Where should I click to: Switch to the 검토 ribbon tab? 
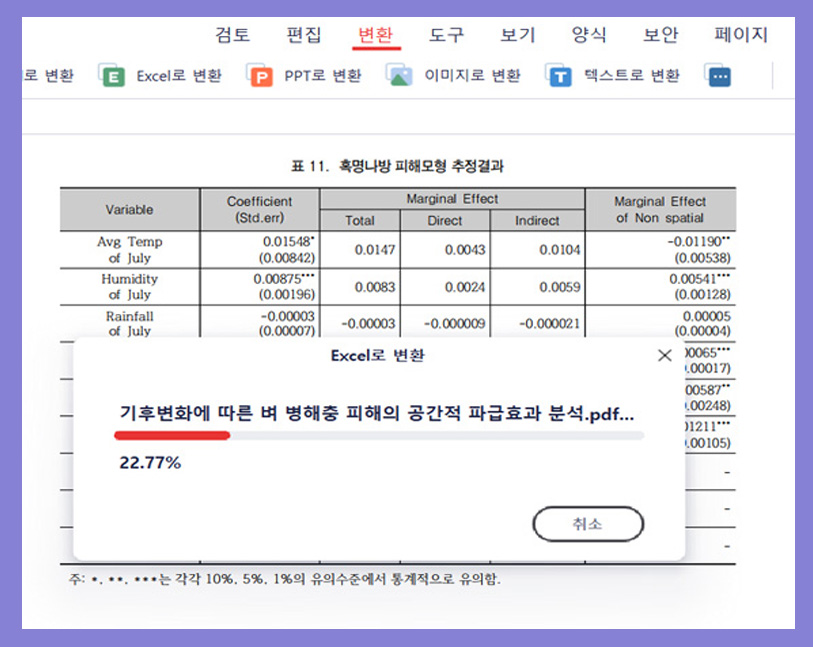tap(231, 35)
